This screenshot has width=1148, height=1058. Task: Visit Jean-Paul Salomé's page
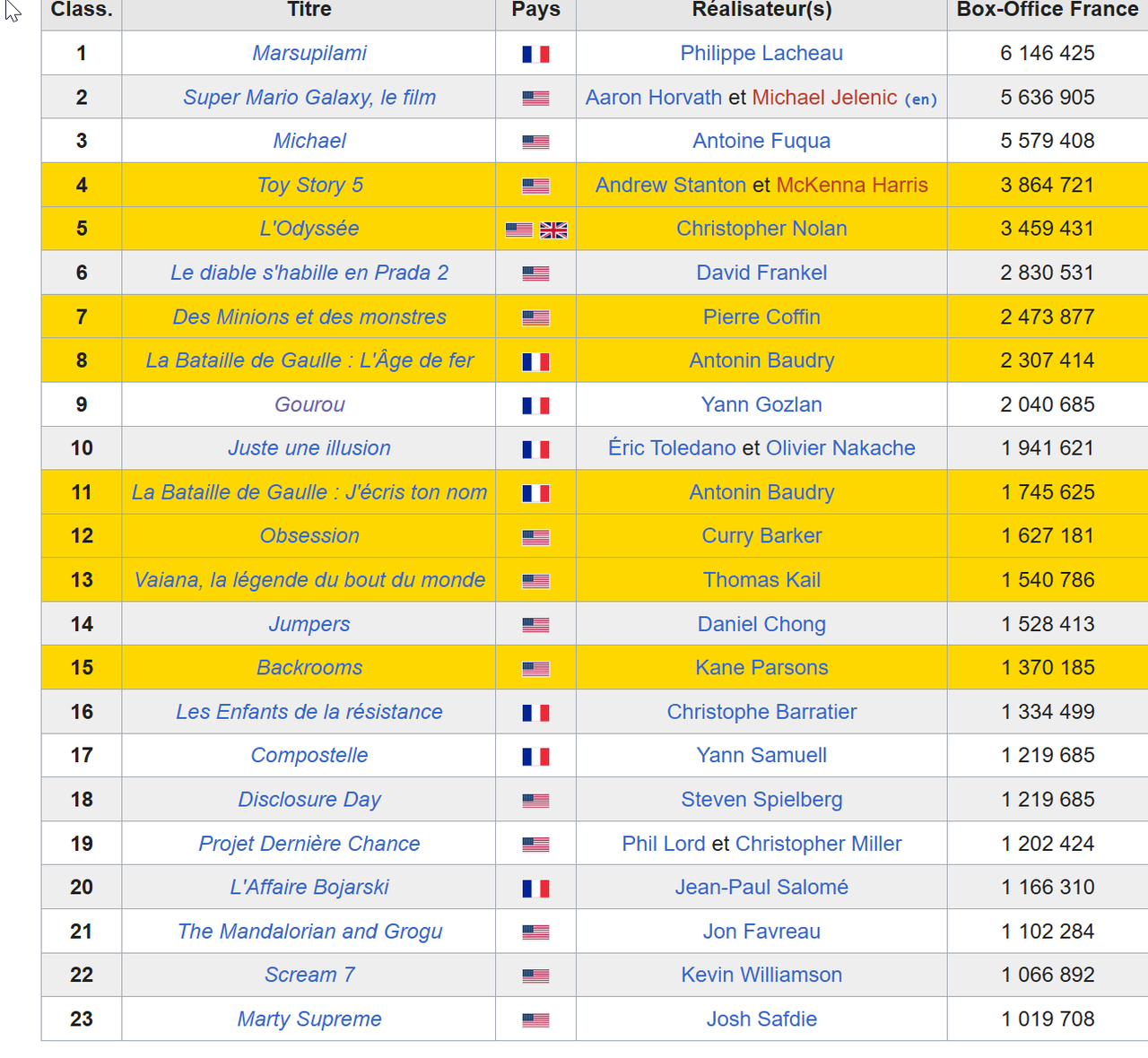pyautogui.click(x=761, y=888)
